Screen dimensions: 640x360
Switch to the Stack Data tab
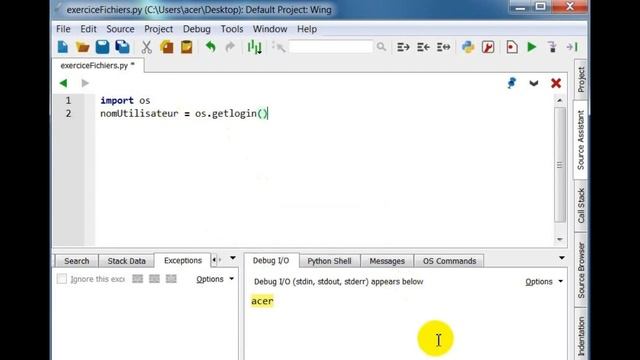pyautogui.click(x=127, y=261)
